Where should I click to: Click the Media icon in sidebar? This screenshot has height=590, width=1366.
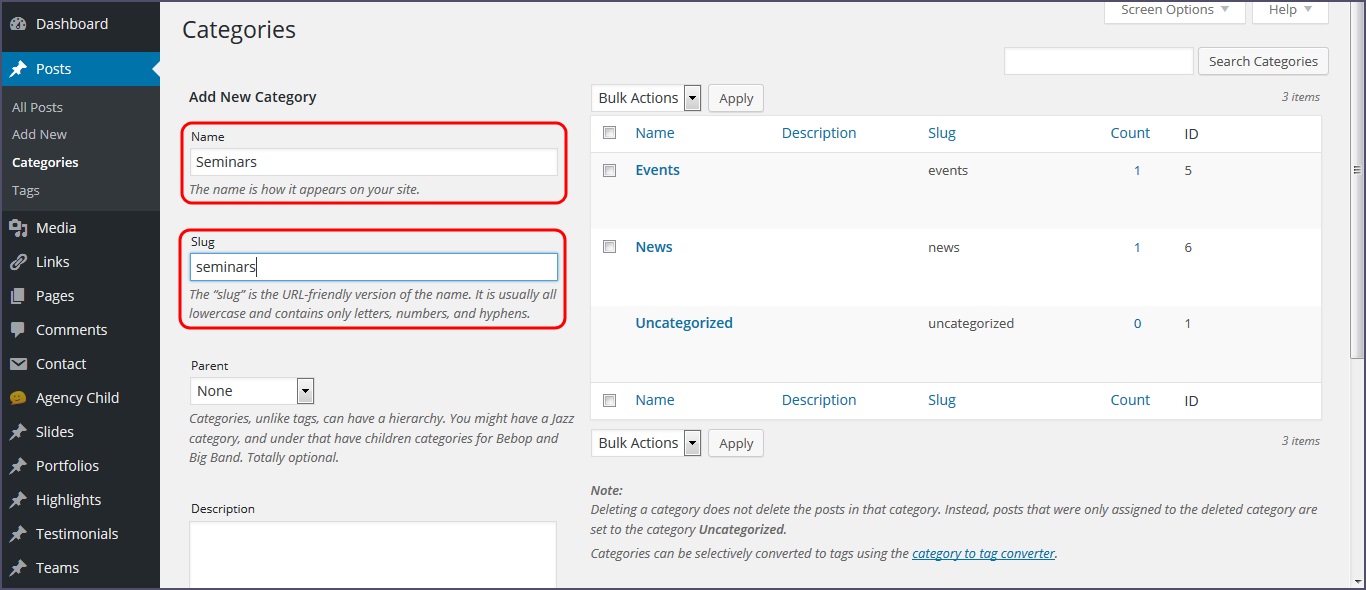tap(18, 228)
